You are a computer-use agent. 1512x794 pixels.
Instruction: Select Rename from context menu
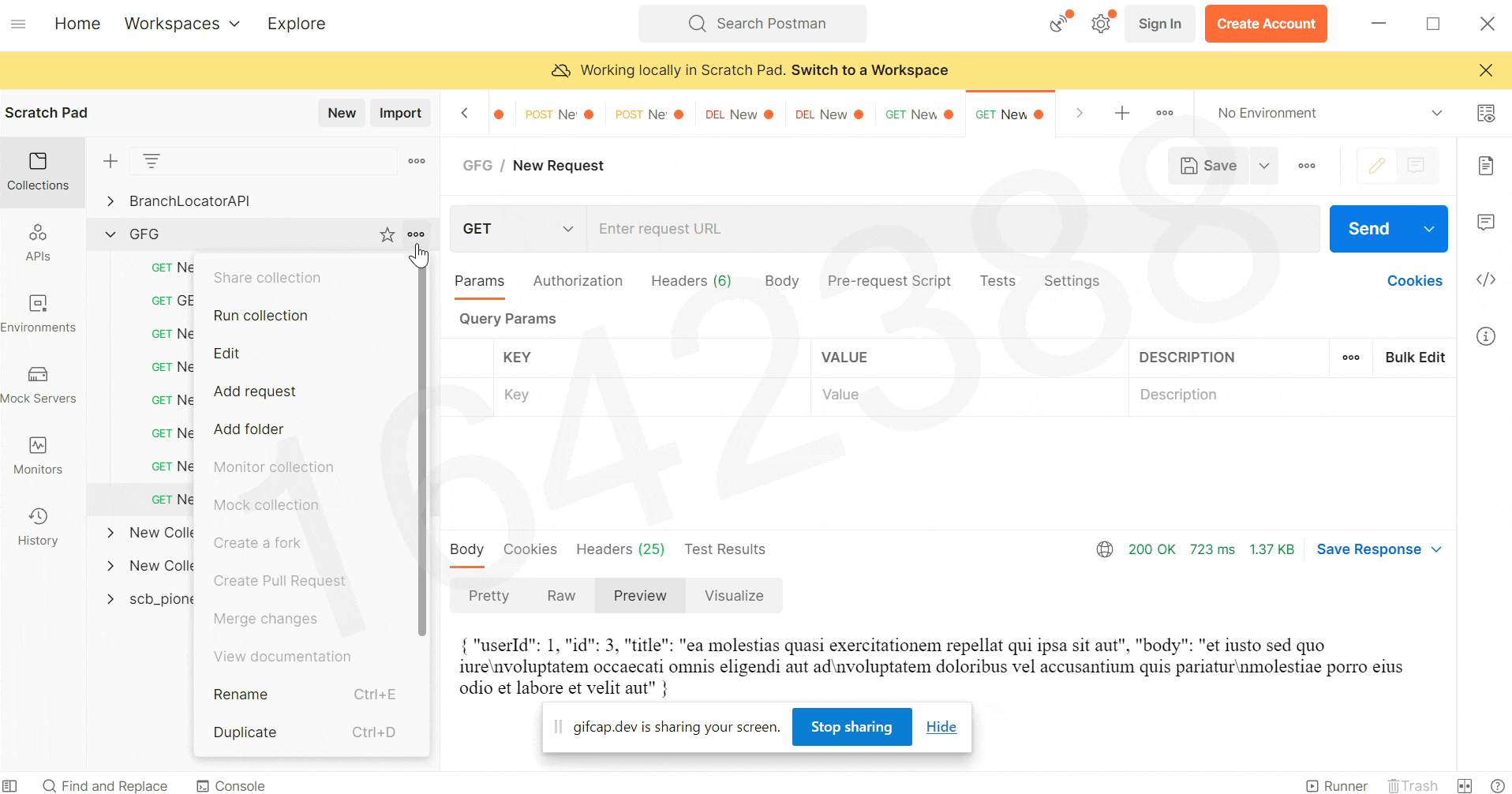point(305,695)
